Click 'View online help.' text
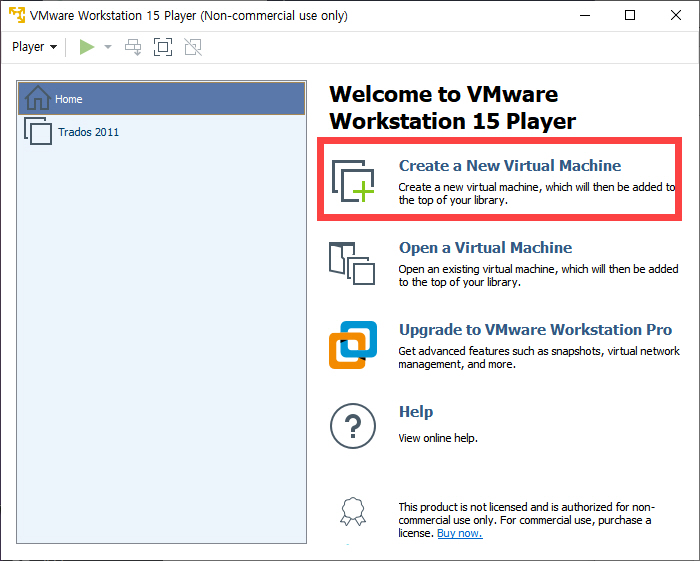 click(438, 438)
